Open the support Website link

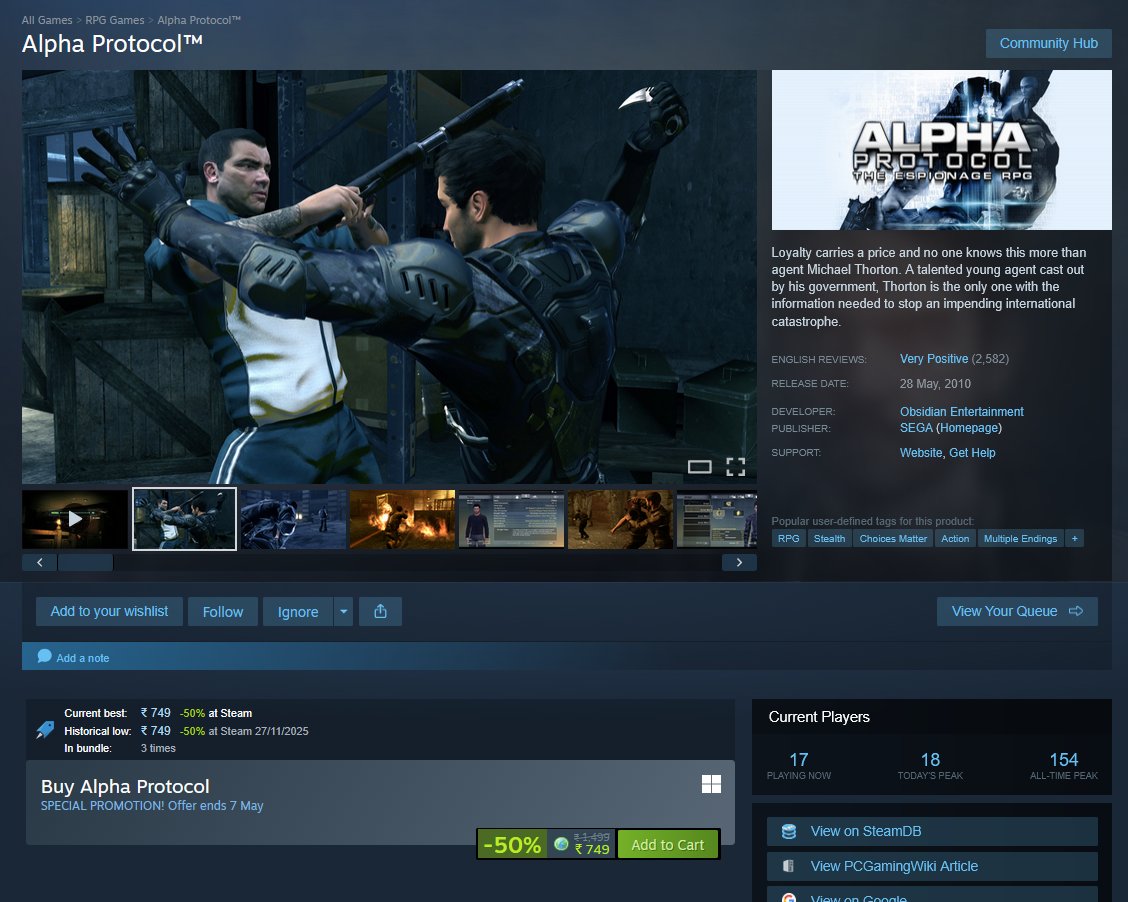[921, 452]
